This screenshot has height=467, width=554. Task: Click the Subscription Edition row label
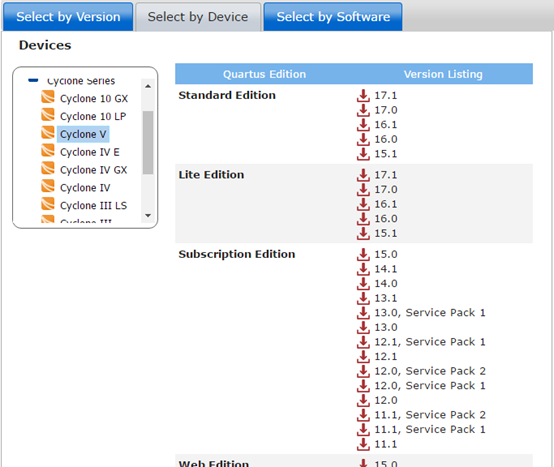(237, 254)
